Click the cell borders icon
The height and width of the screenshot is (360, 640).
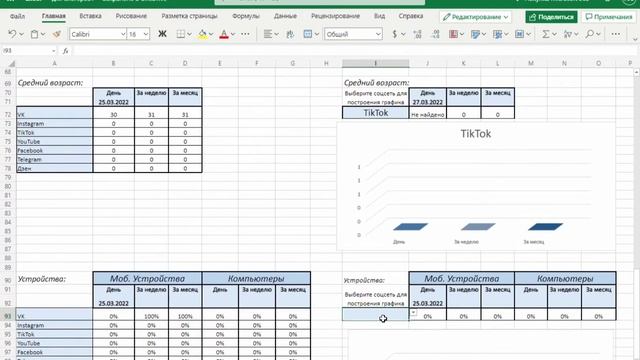(x=180, y=34)
